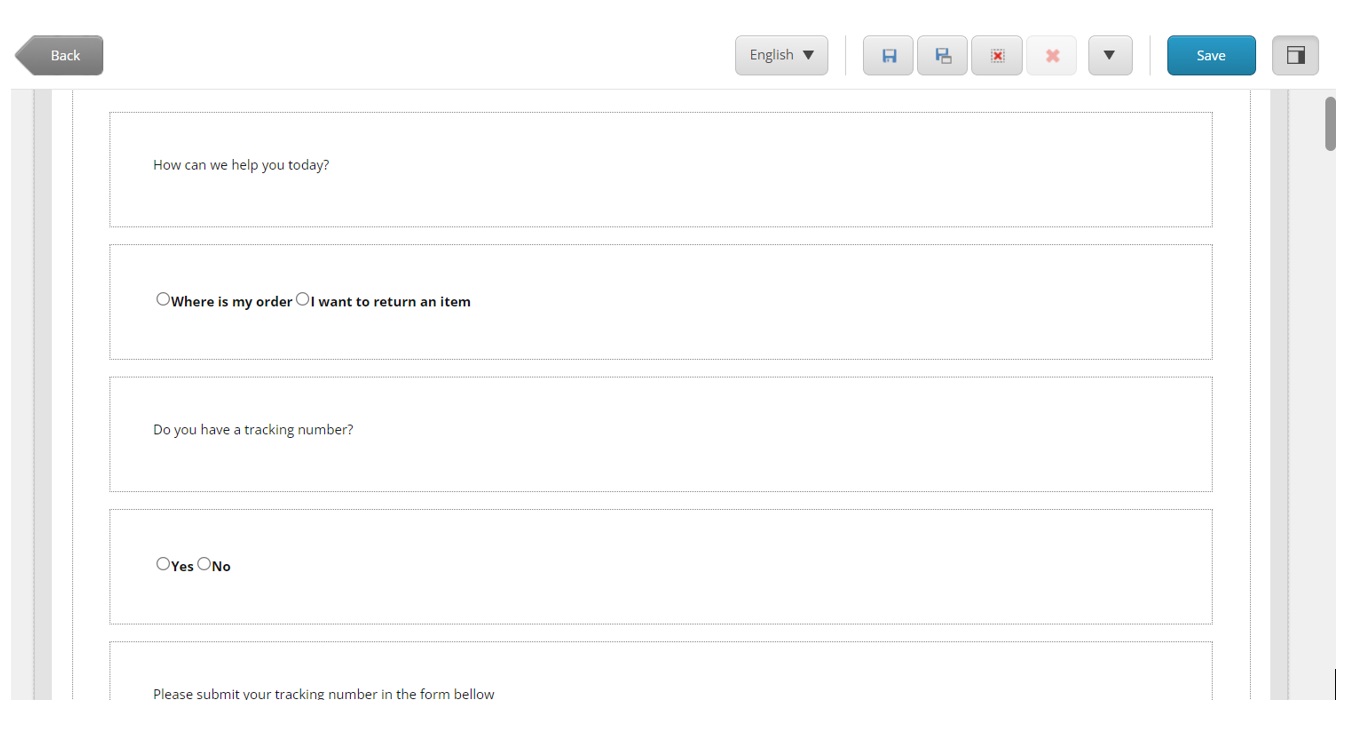Click the Save As icon
This screenshot has width=1354, height=729.
click(942, 55)
